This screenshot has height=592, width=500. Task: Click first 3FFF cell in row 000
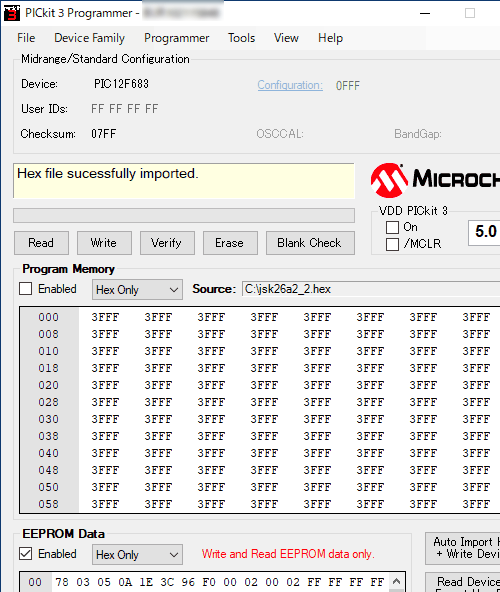click(105, 317)
